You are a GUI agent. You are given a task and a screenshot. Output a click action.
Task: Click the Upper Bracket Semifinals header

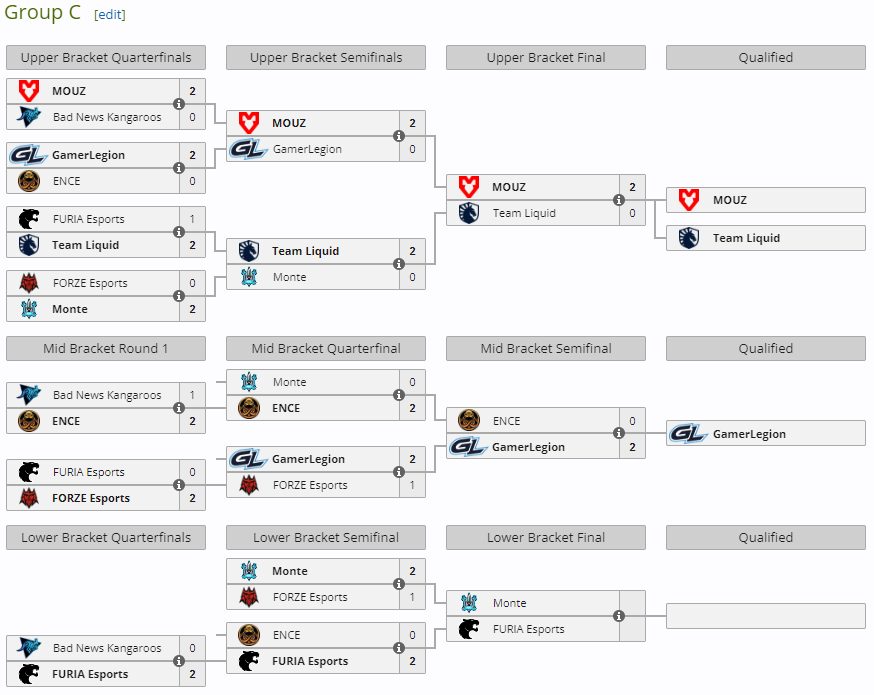point(326,58)
